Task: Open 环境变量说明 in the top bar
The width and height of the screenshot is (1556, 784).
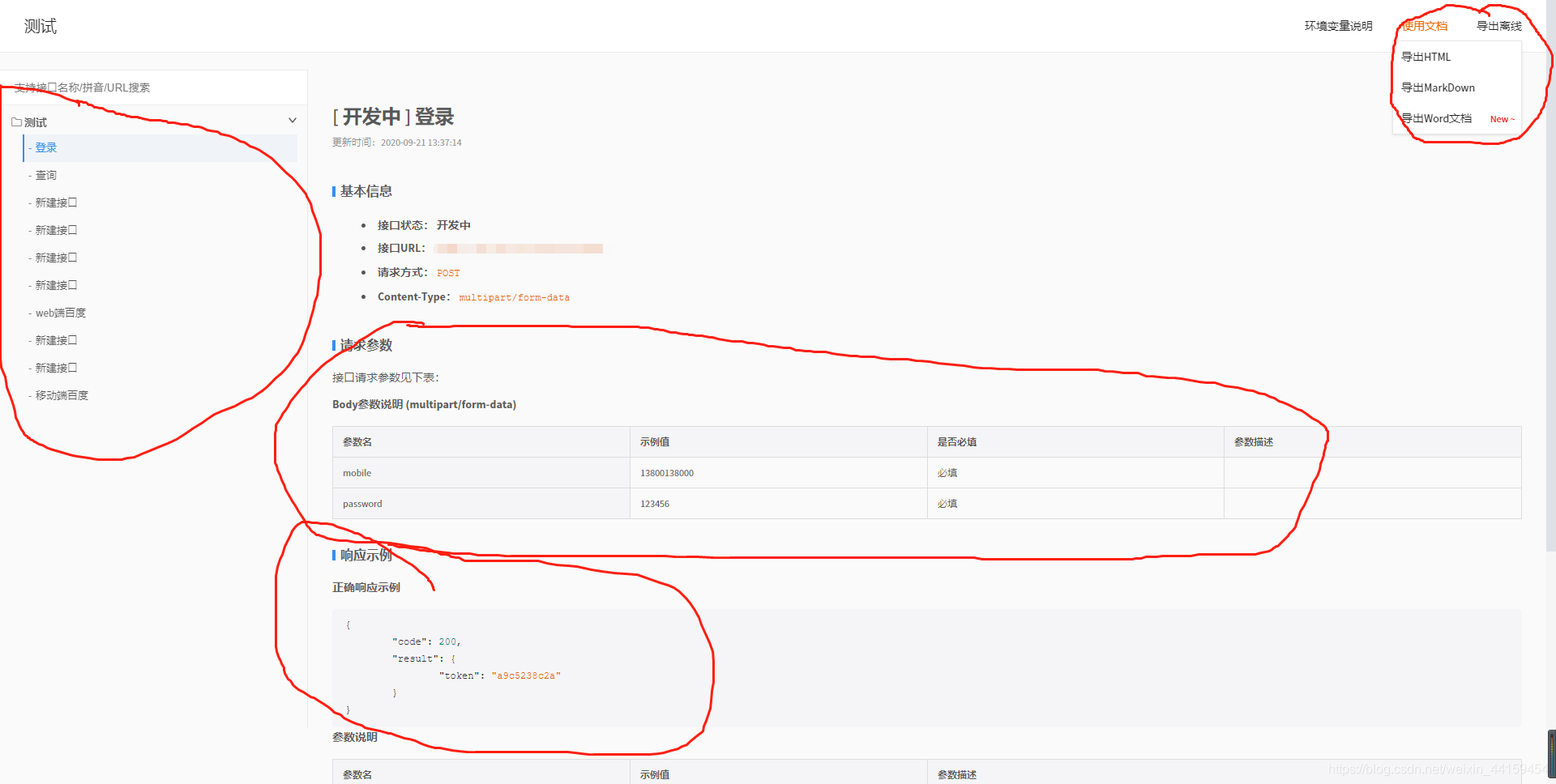Action: (x=1338, y=26)
